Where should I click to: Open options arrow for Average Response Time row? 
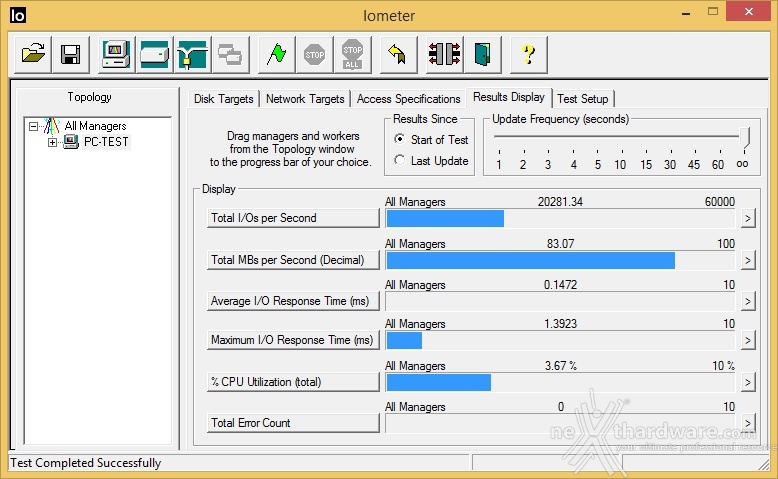pos(748,301)
